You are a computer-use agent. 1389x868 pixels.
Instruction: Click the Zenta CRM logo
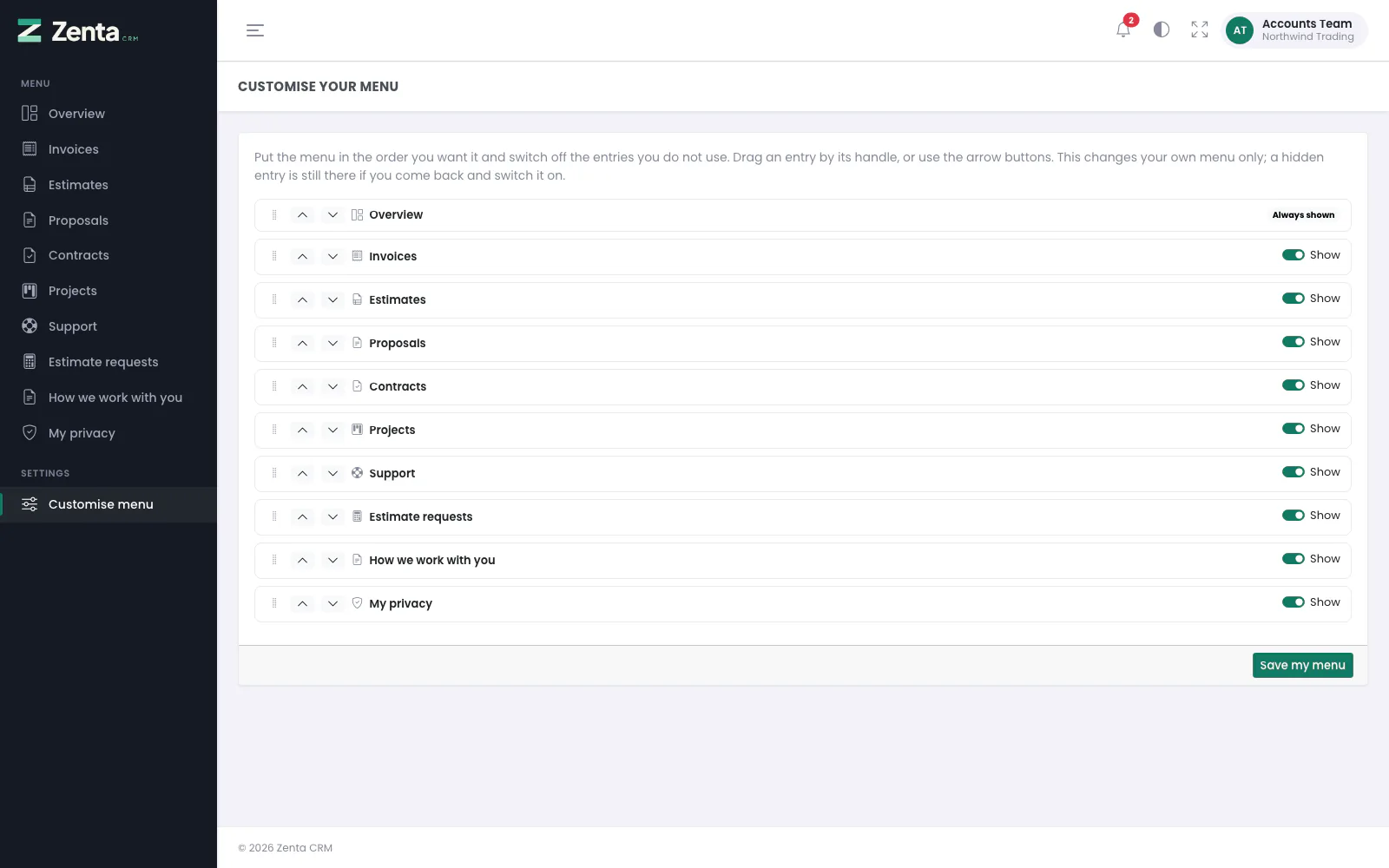click(x=78, y=31)
